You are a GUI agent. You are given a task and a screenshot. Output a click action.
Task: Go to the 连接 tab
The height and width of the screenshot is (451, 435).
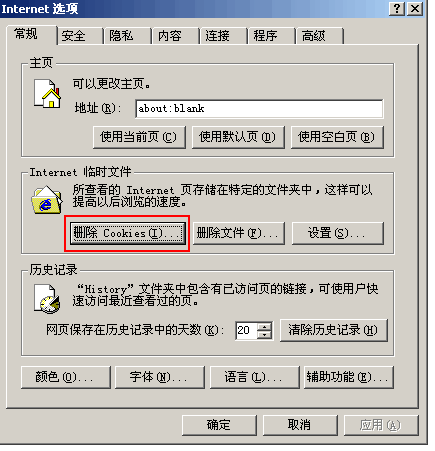point(223,36)
